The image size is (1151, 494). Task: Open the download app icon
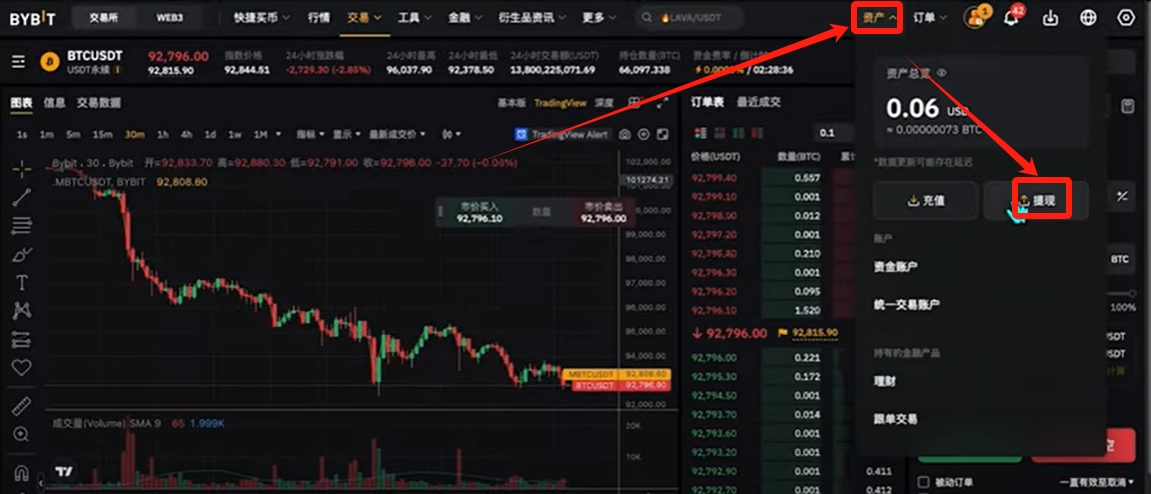coord(1050,18)
